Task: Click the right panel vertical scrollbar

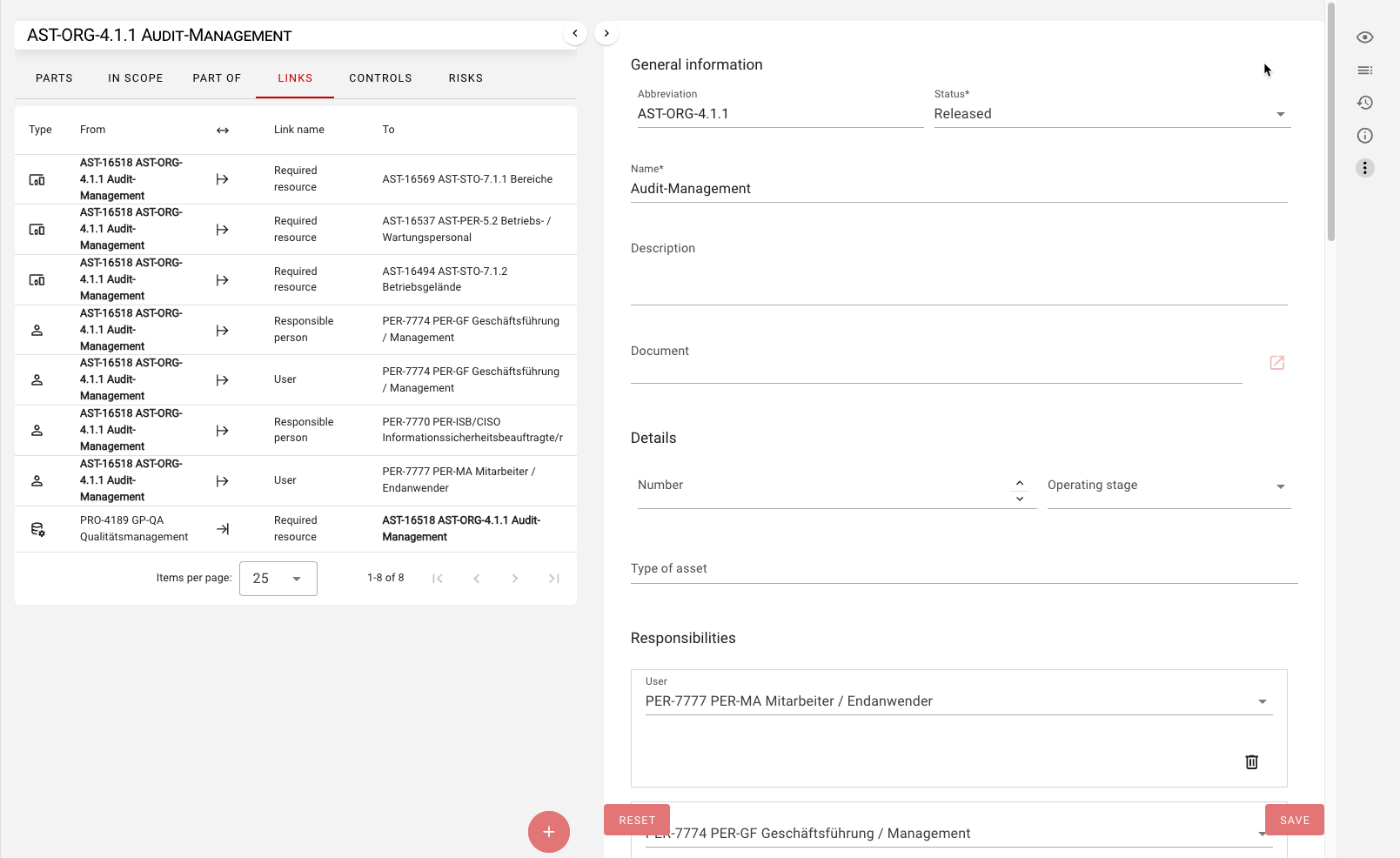Action: (x=1330, y=122)
